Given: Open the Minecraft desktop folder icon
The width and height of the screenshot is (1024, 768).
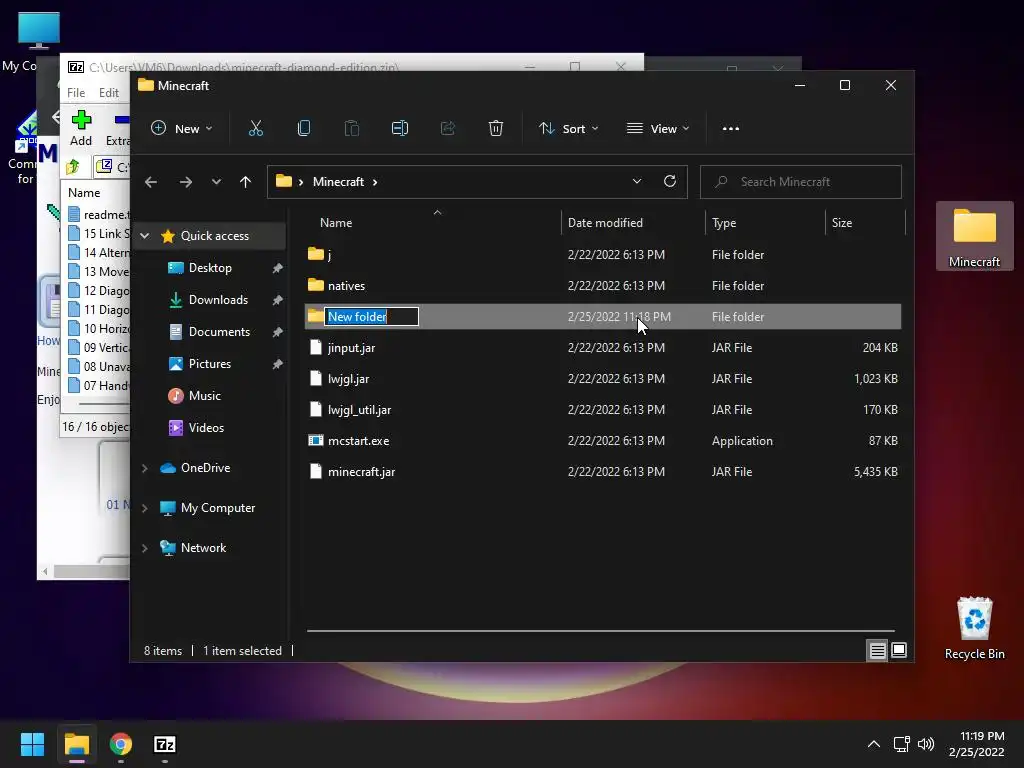Looking at the screenshot, I should point(974,238).
